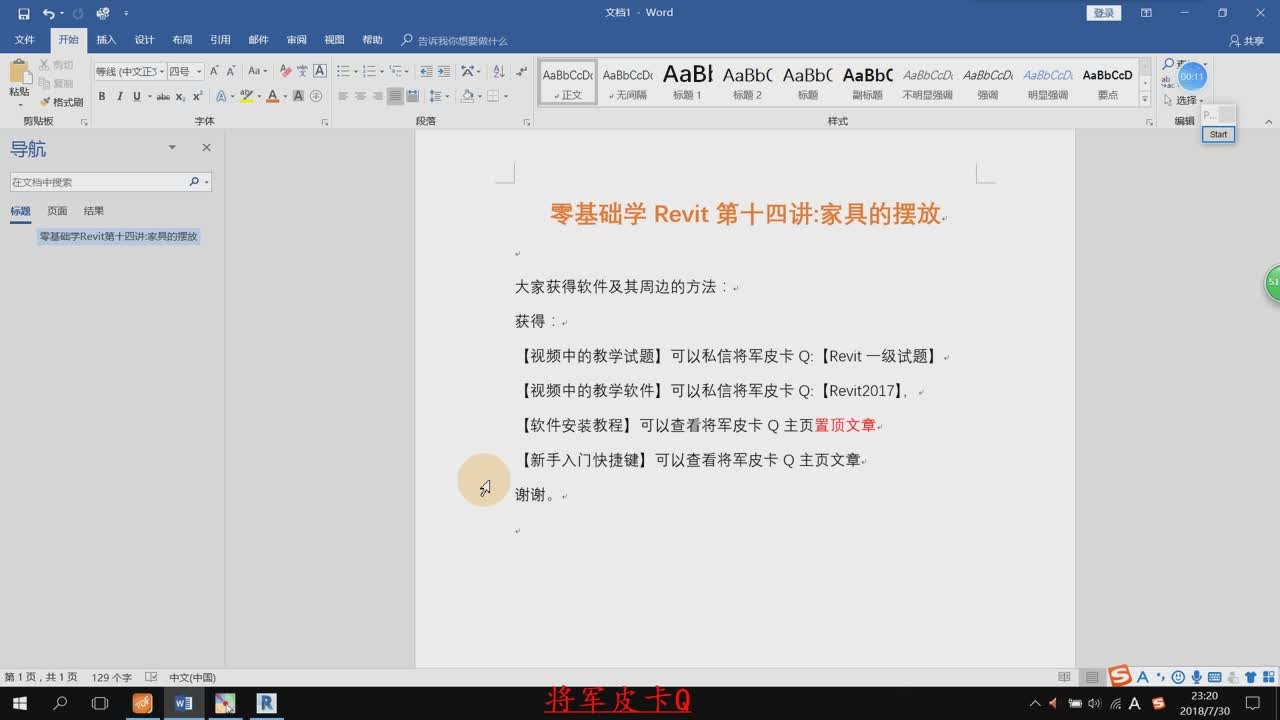Apply paragraph shading fill color
Screen dimensions: 1280x720
(x=467, y=97)
